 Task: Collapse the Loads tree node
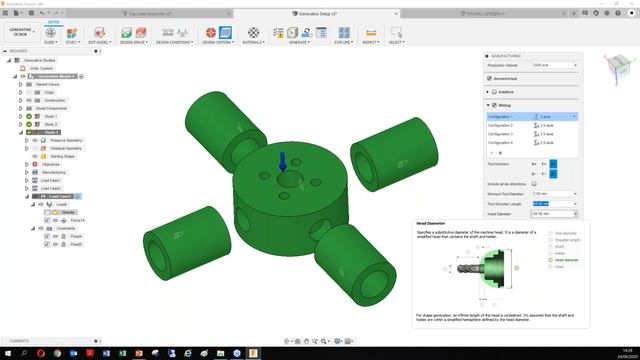(x=33, y=204)
